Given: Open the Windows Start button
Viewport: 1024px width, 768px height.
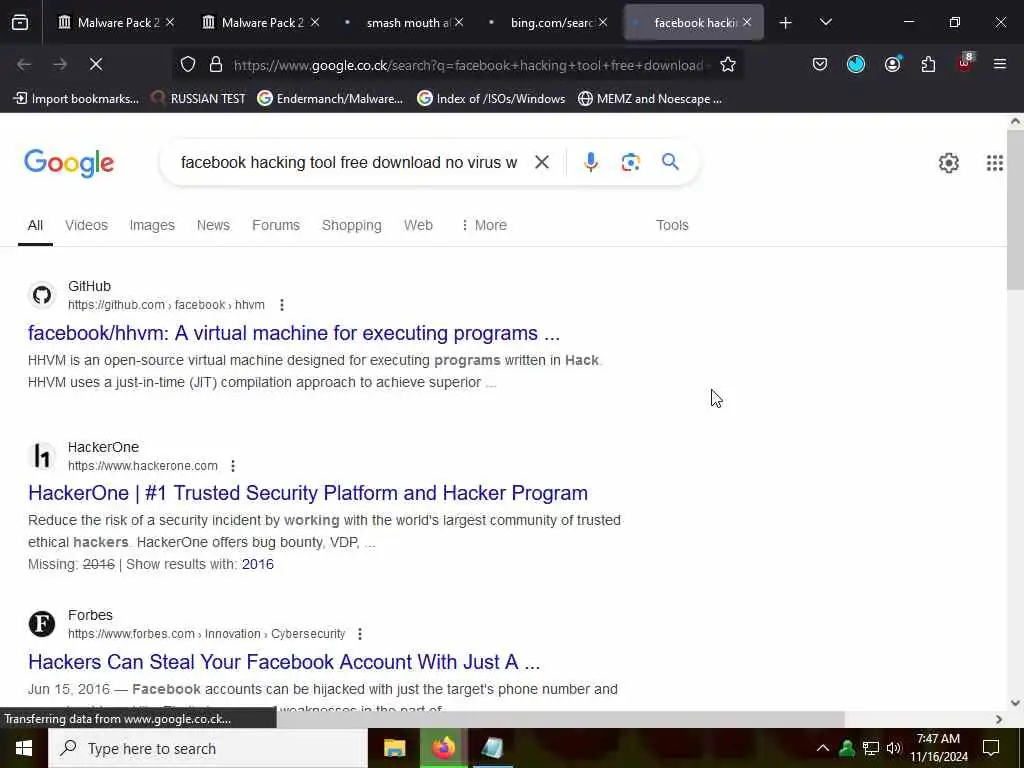Looking at the screenshot, I should click(x=24, y=748).
